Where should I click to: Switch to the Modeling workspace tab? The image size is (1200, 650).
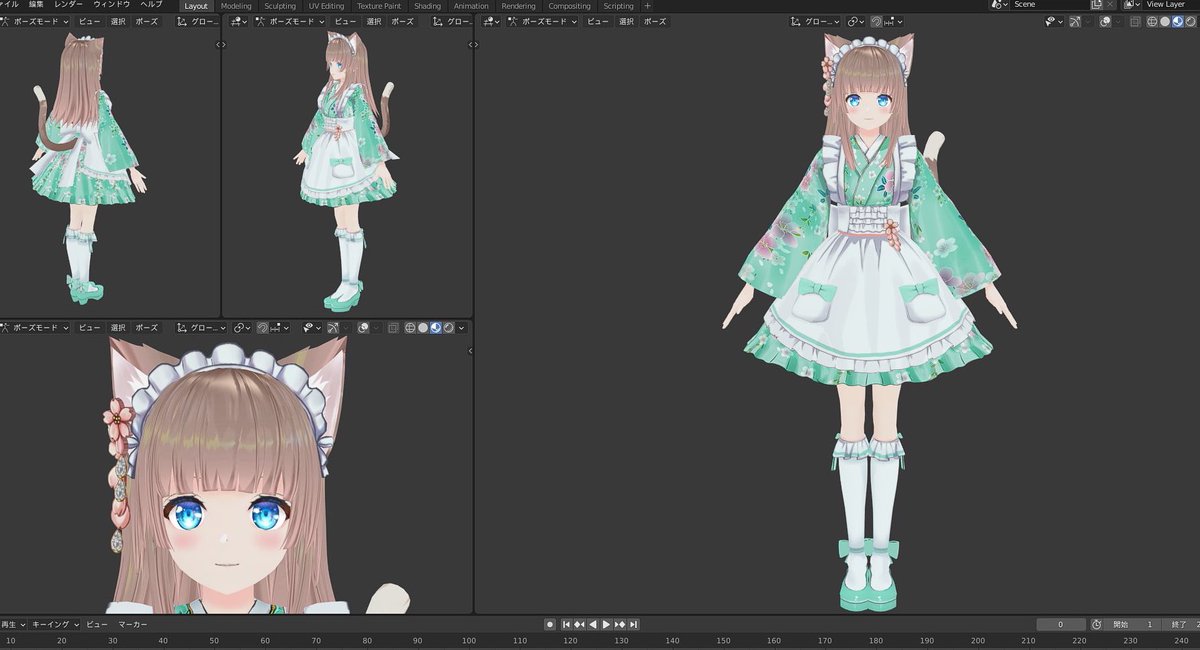(x=236, y=6)
